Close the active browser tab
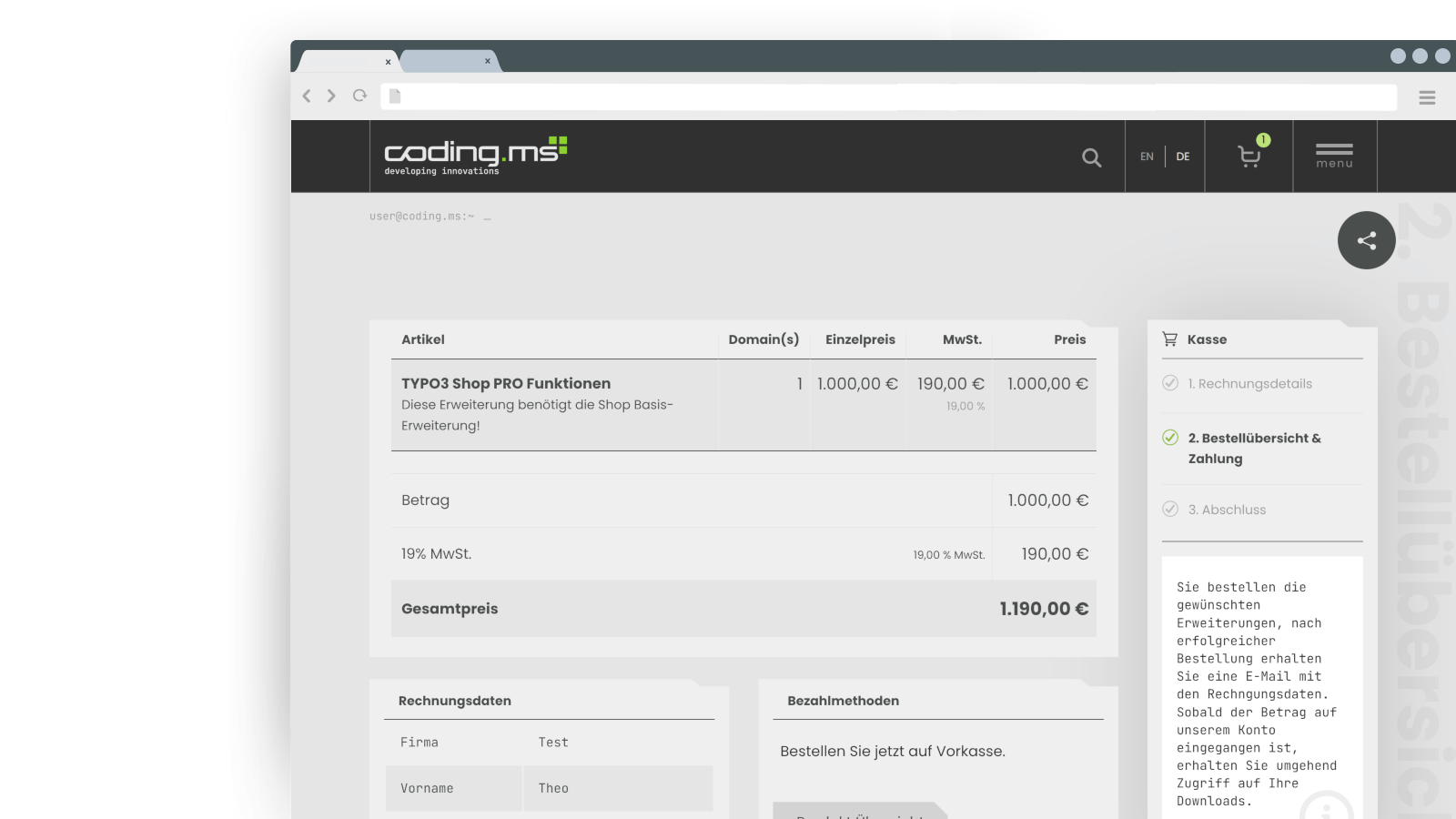This screenshot has width=1456, height=819. point(388,62)
